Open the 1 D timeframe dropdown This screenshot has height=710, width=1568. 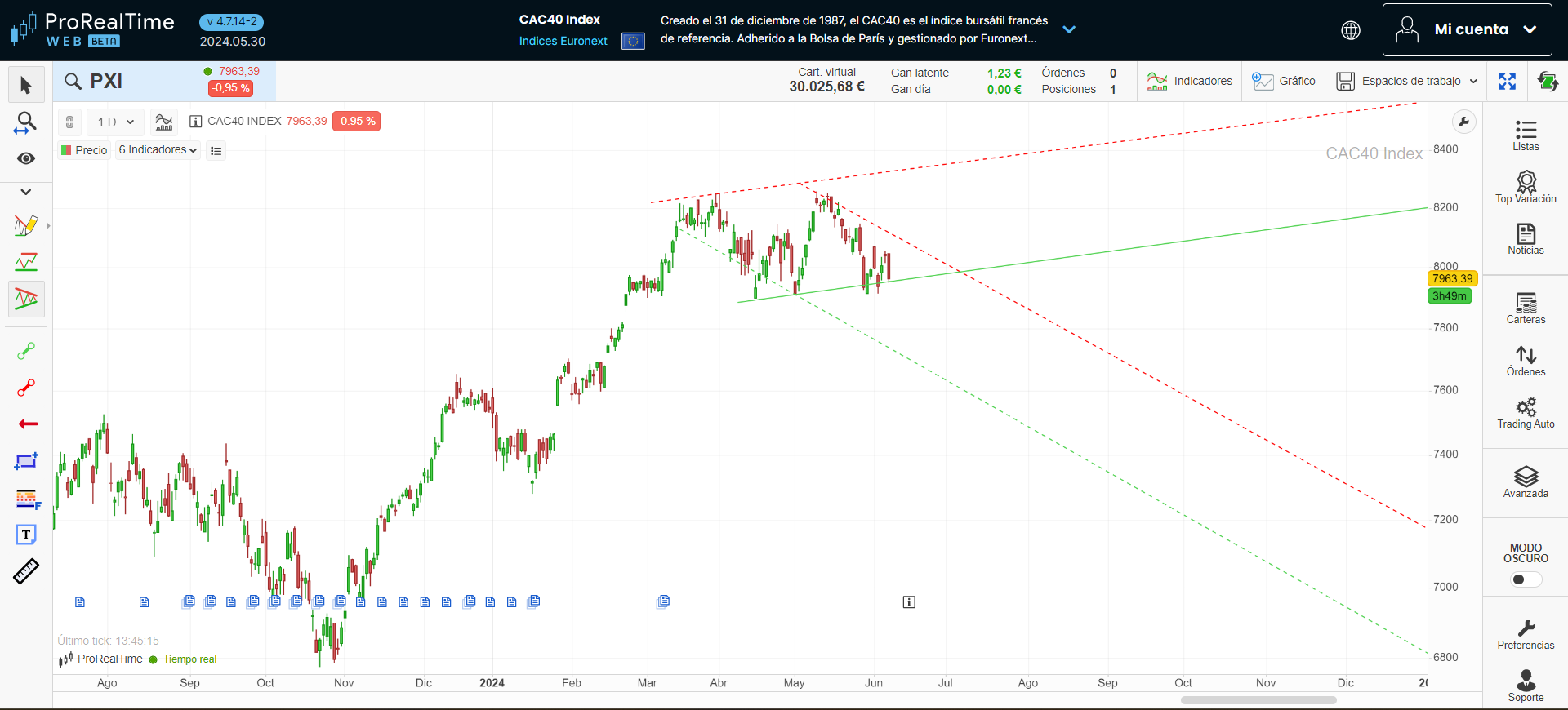click(115, 122)
